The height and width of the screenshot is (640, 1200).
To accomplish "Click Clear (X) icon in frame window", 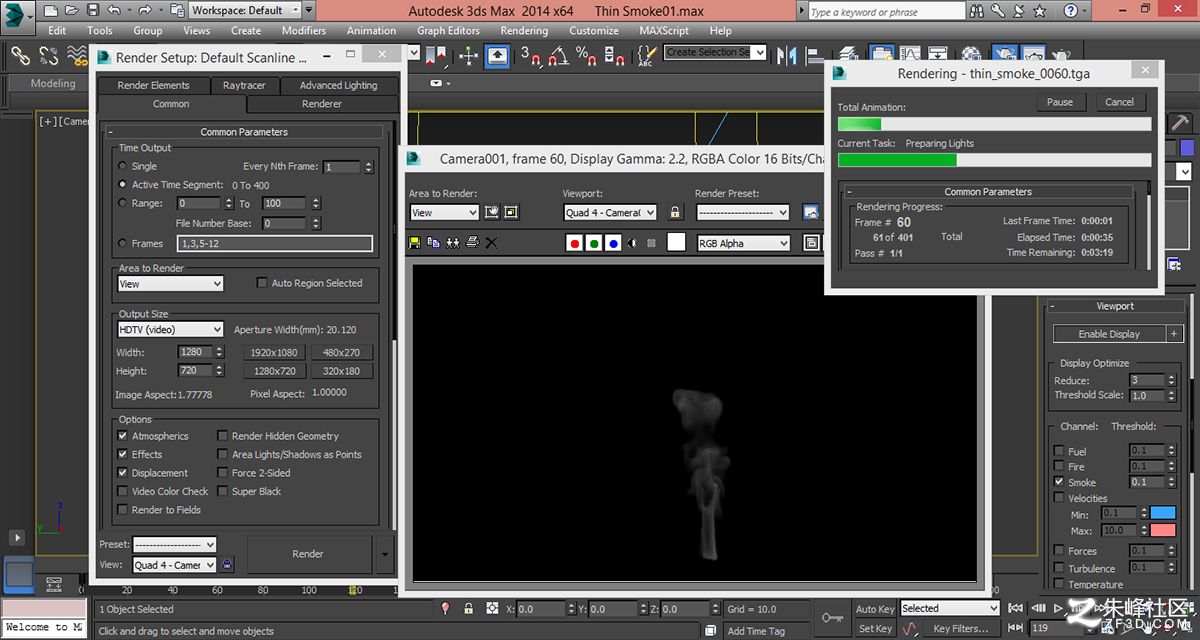I will coord(491,242).
